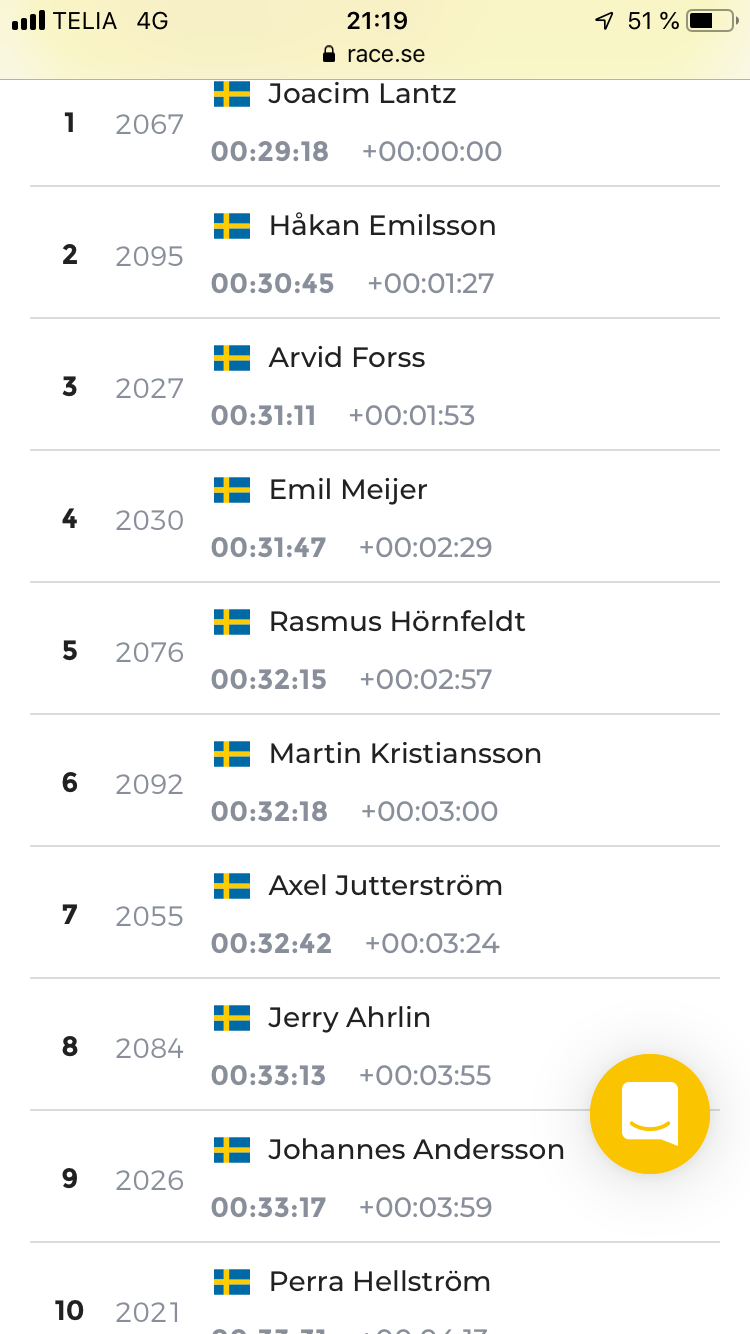Tap the flag icon beside Emil Meijer
The height and width of the screenshot is (1334, 750).
click(232, 490)
